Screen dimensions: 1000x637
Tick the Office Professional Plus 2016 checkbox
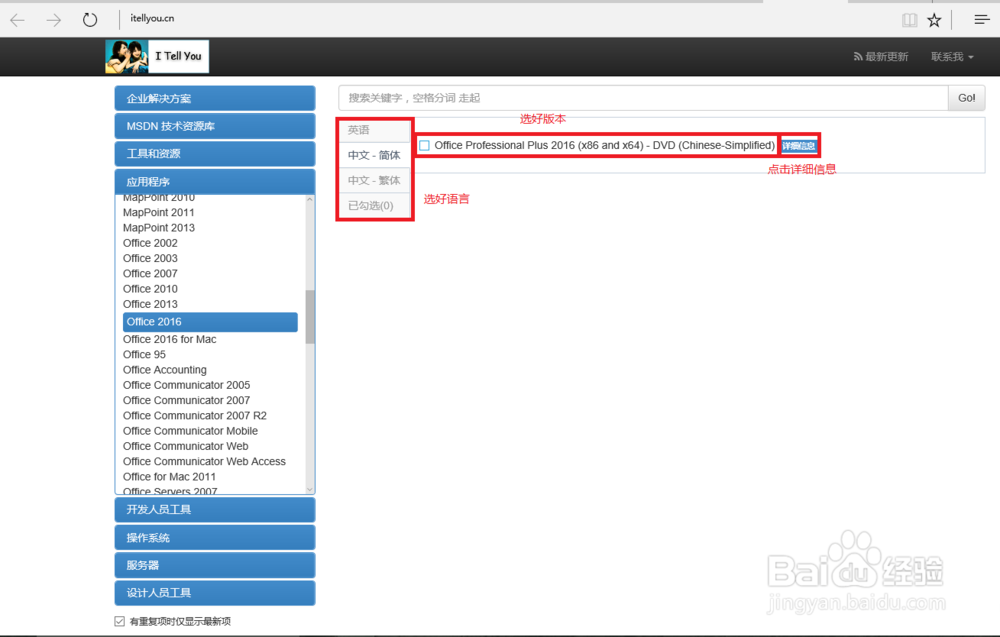pyautogui.click(x=424, y=145)
